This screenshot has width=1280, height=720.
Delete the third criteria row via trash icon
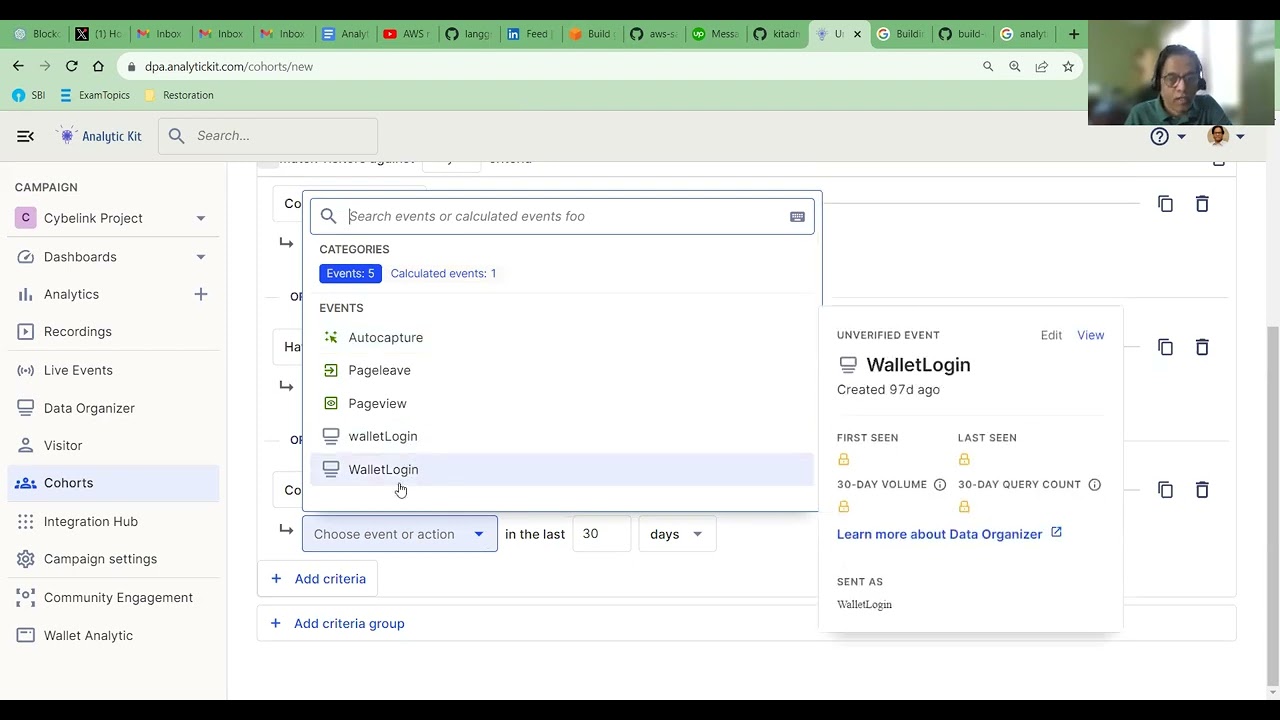point(1202,490)
